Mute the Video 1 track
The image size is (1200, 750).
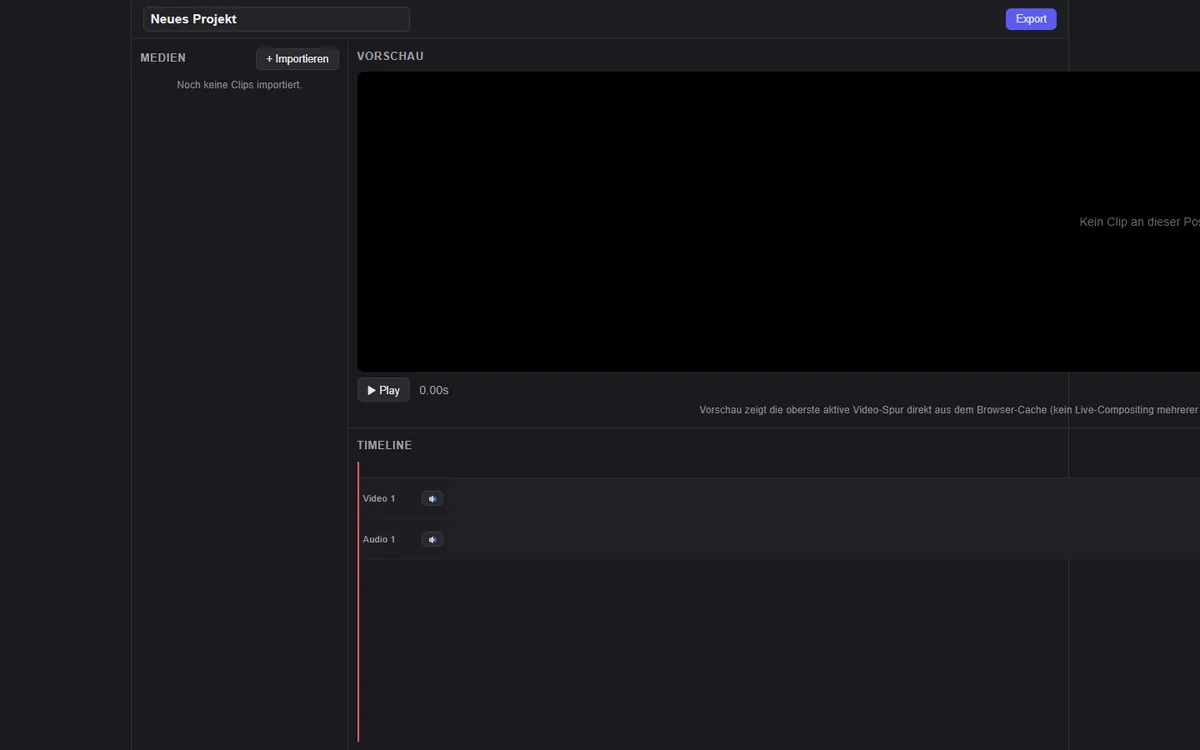[x=432, y=499]
